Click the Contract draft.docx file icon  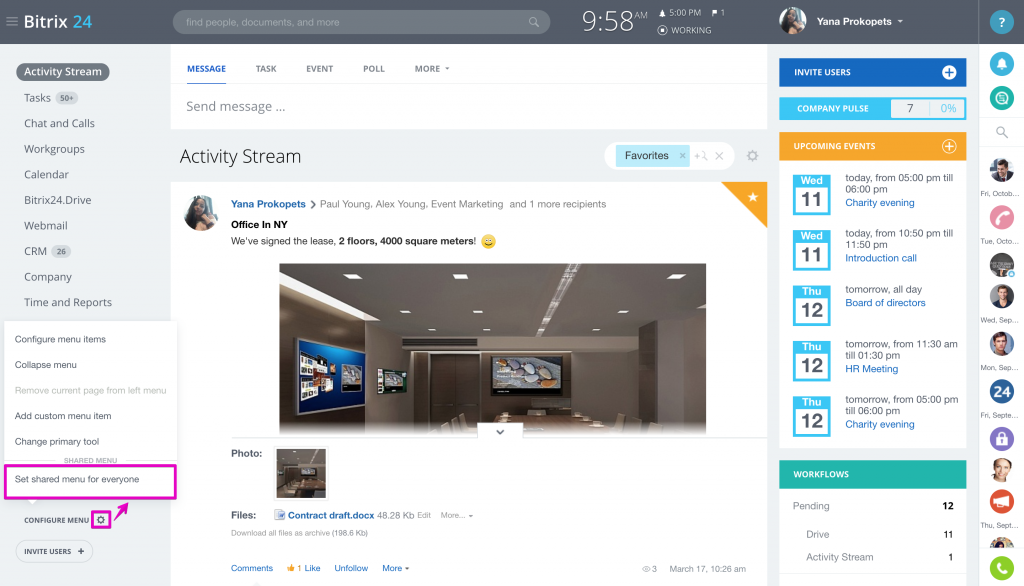(280, 515)
